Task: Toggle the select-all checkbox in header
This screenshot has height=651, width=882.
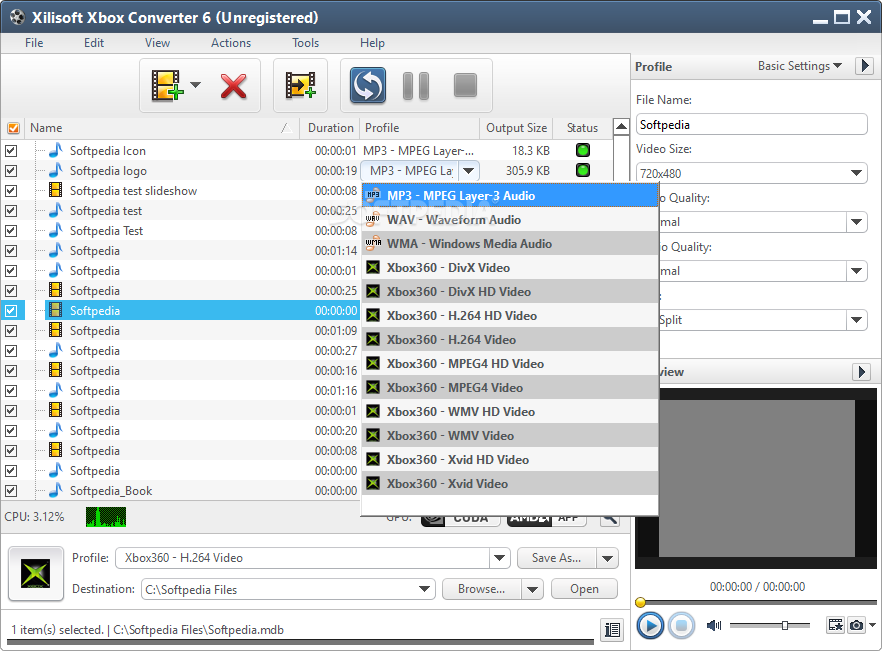Action: coord(14,128)
